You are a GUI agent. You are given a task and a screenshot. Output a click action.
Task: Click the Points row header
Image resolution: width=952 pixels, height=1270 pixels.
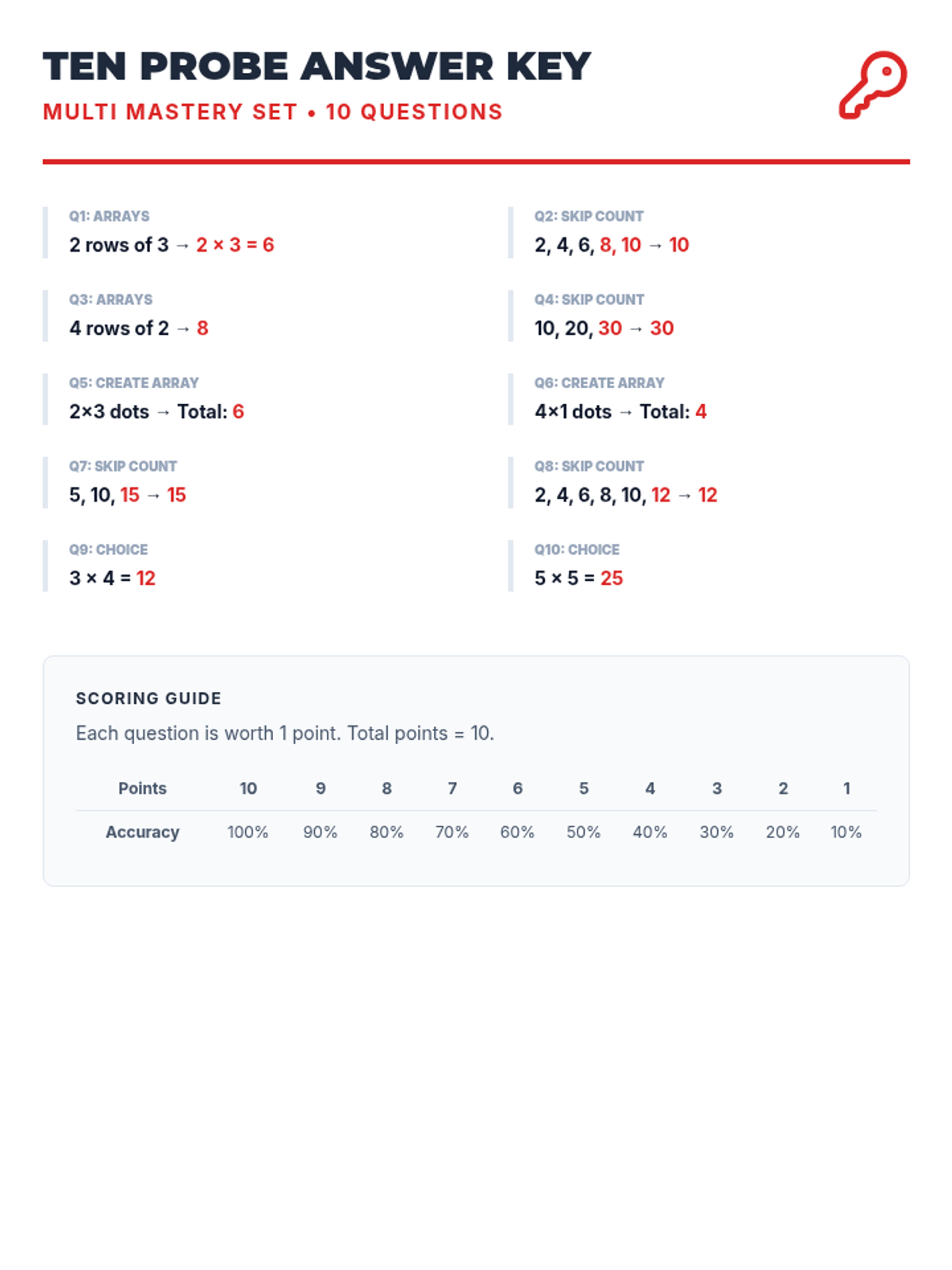[x=142, y=788]
